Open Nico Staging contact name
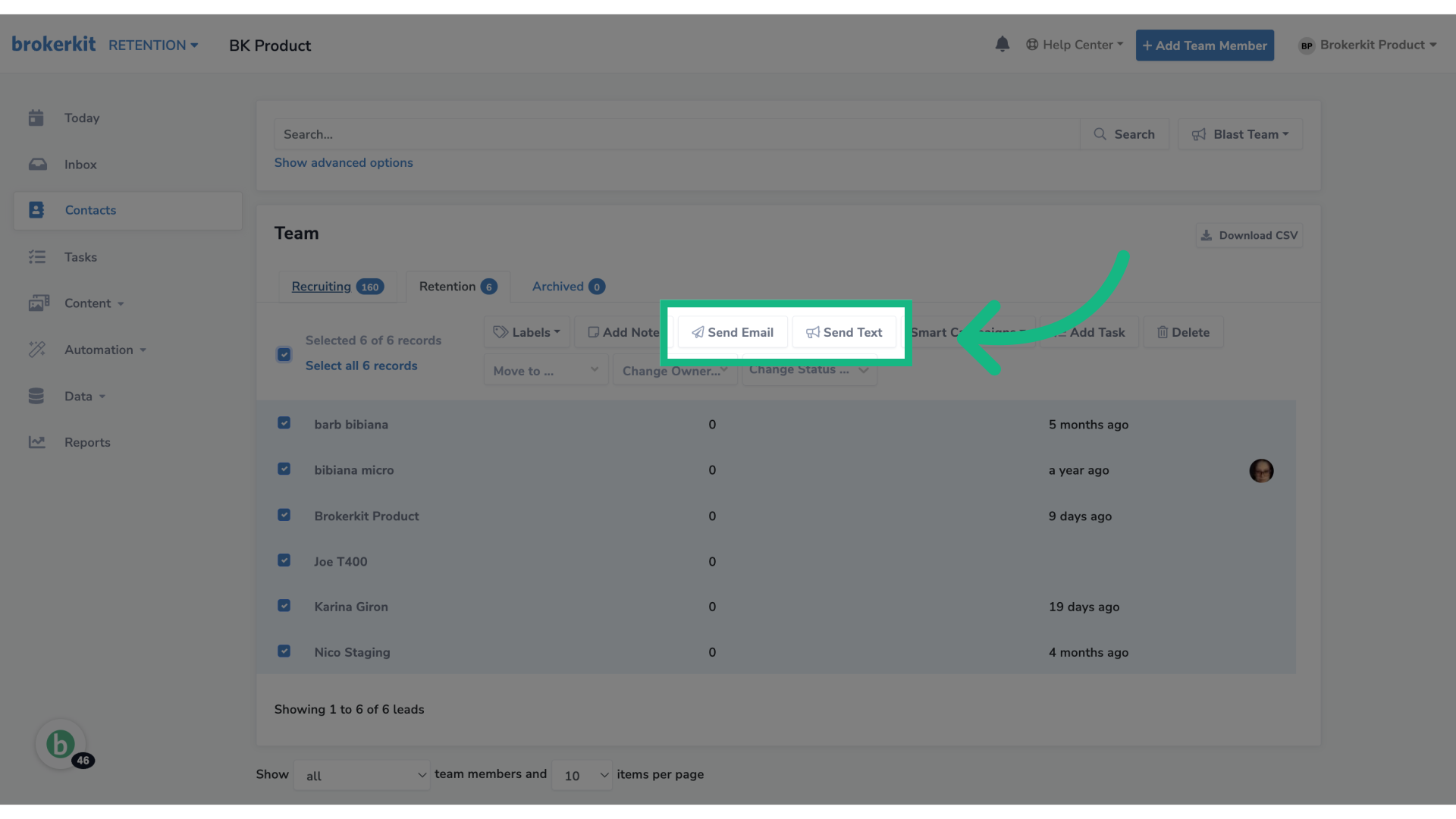The image size is (1456, 819). pos(352,652)
